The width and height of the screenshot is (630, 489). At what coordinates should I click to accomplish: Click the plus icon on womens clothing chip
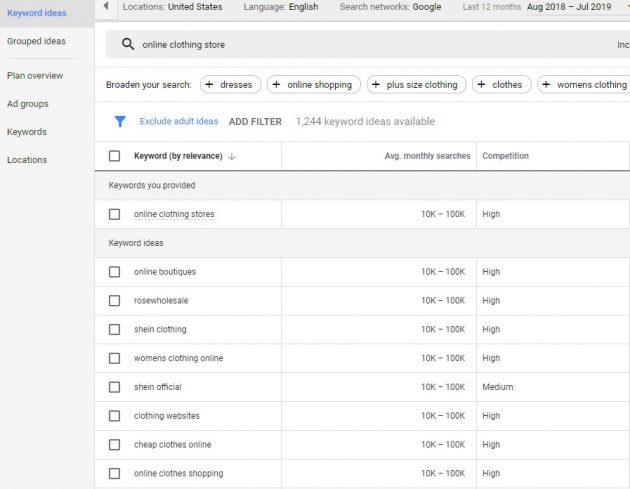[x=546, y=85]
